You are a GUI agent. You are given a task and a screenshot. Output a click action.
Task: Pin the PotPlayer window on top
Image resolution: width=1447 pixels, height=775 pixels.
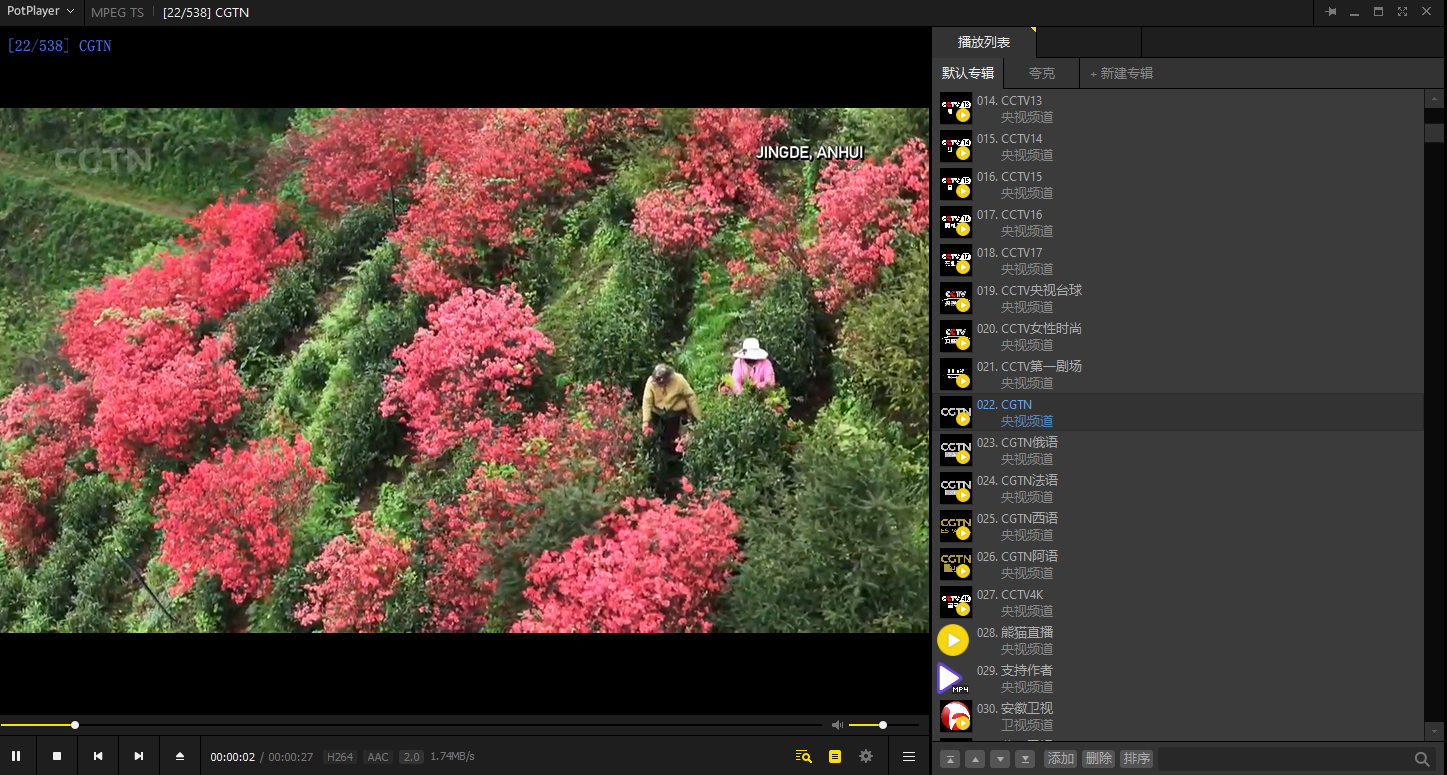point(1331,12)
